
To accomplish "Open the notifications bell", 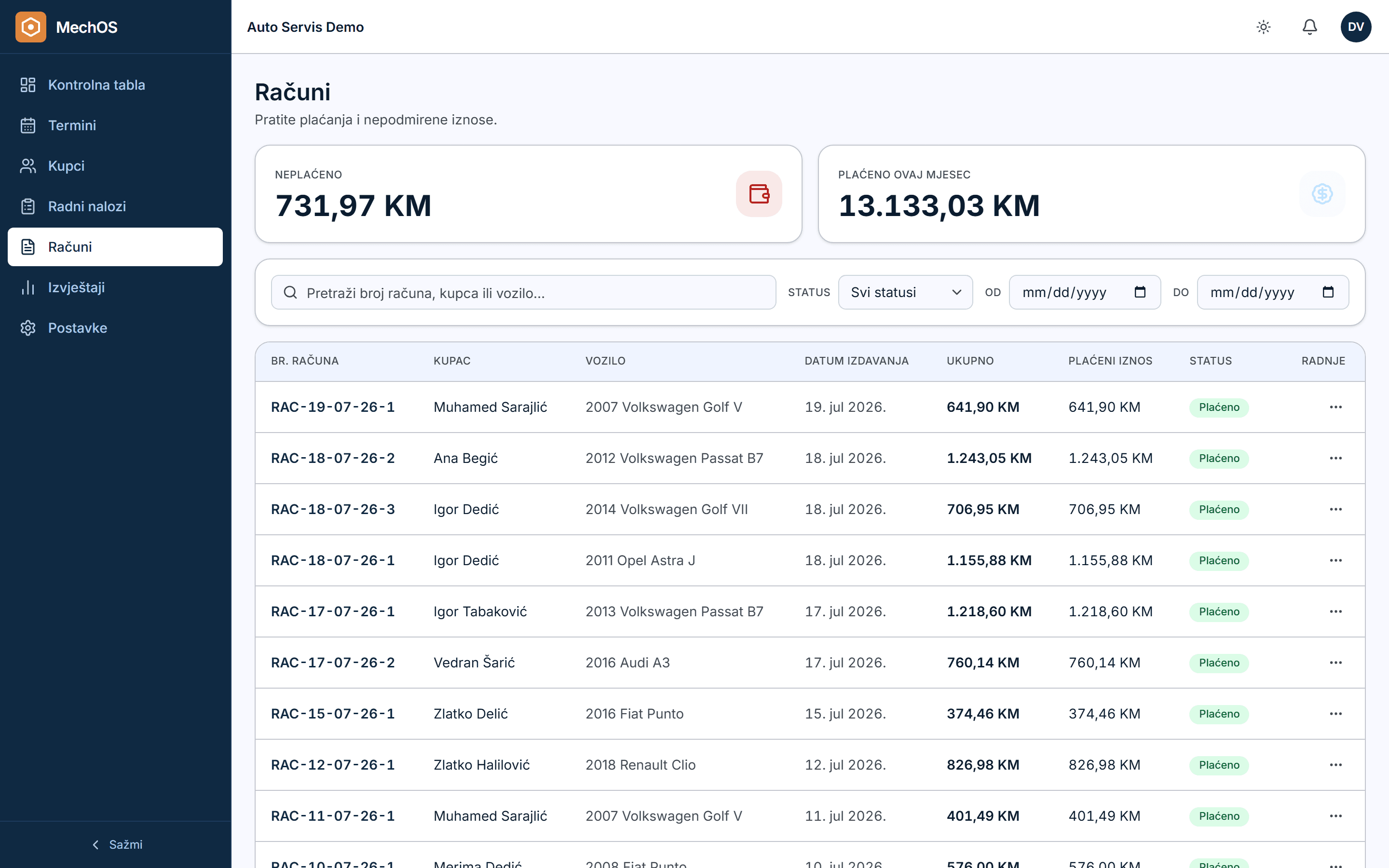I will 1309,27.
